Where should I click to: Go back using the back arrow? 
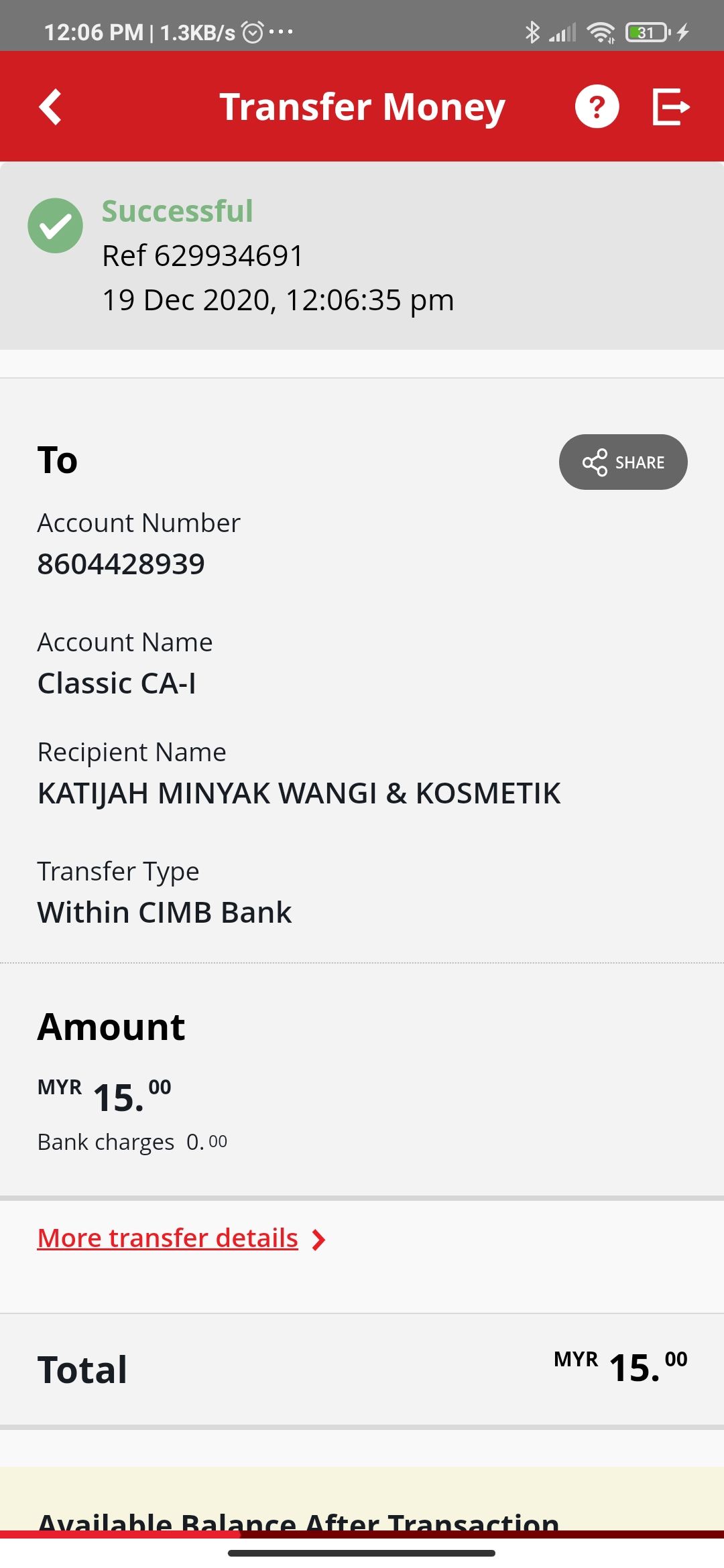[50, 107]
